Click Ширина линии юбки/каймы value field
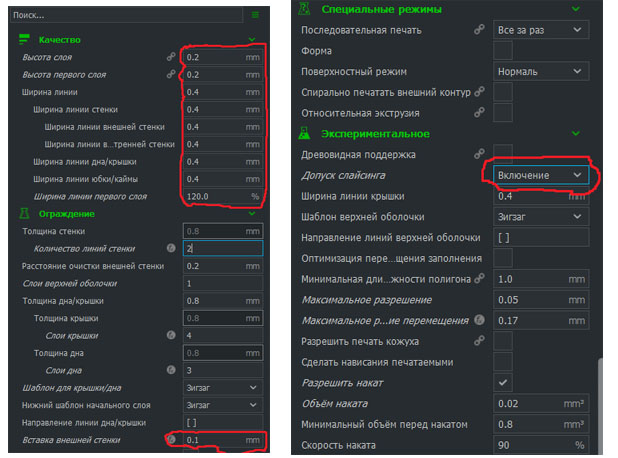 click(223, 179)
